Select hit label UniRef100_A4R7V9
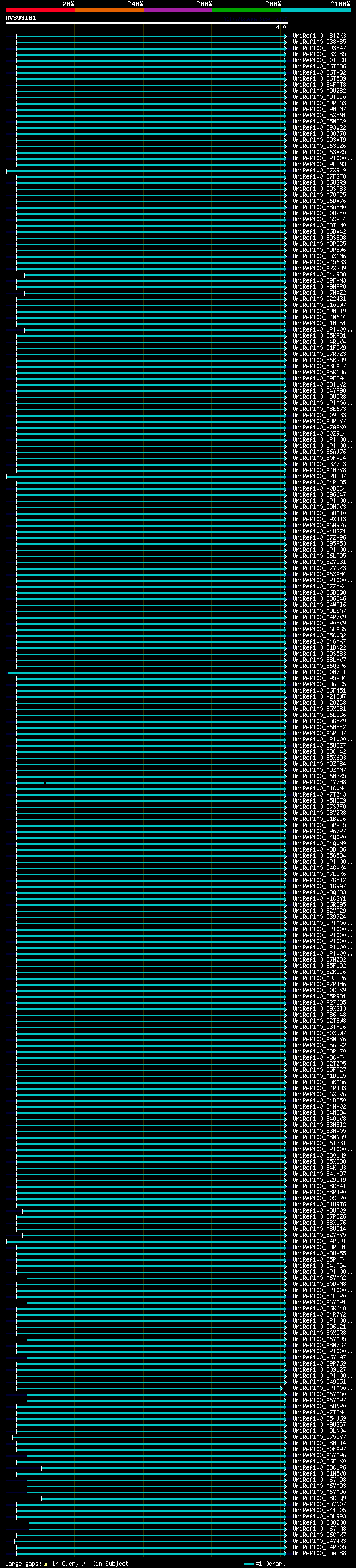The image size is (356, 1568). tap(319, 617)
